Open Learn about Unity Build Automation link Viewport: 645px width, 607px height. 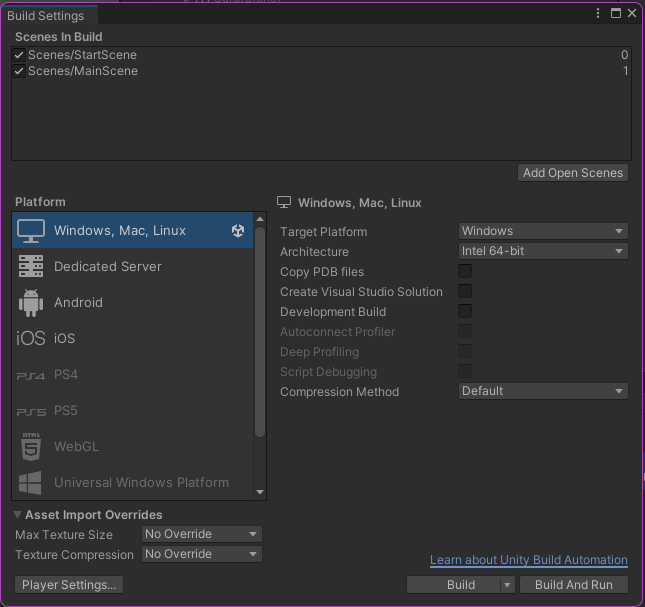tap(529, 560)
